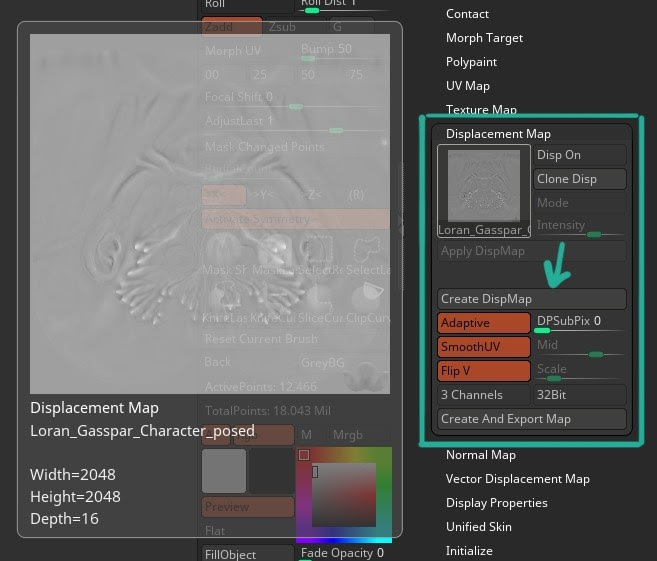The image size is (657, 561).
Task: Toggle the Flip V option
Action: click(x=484, y=371)
